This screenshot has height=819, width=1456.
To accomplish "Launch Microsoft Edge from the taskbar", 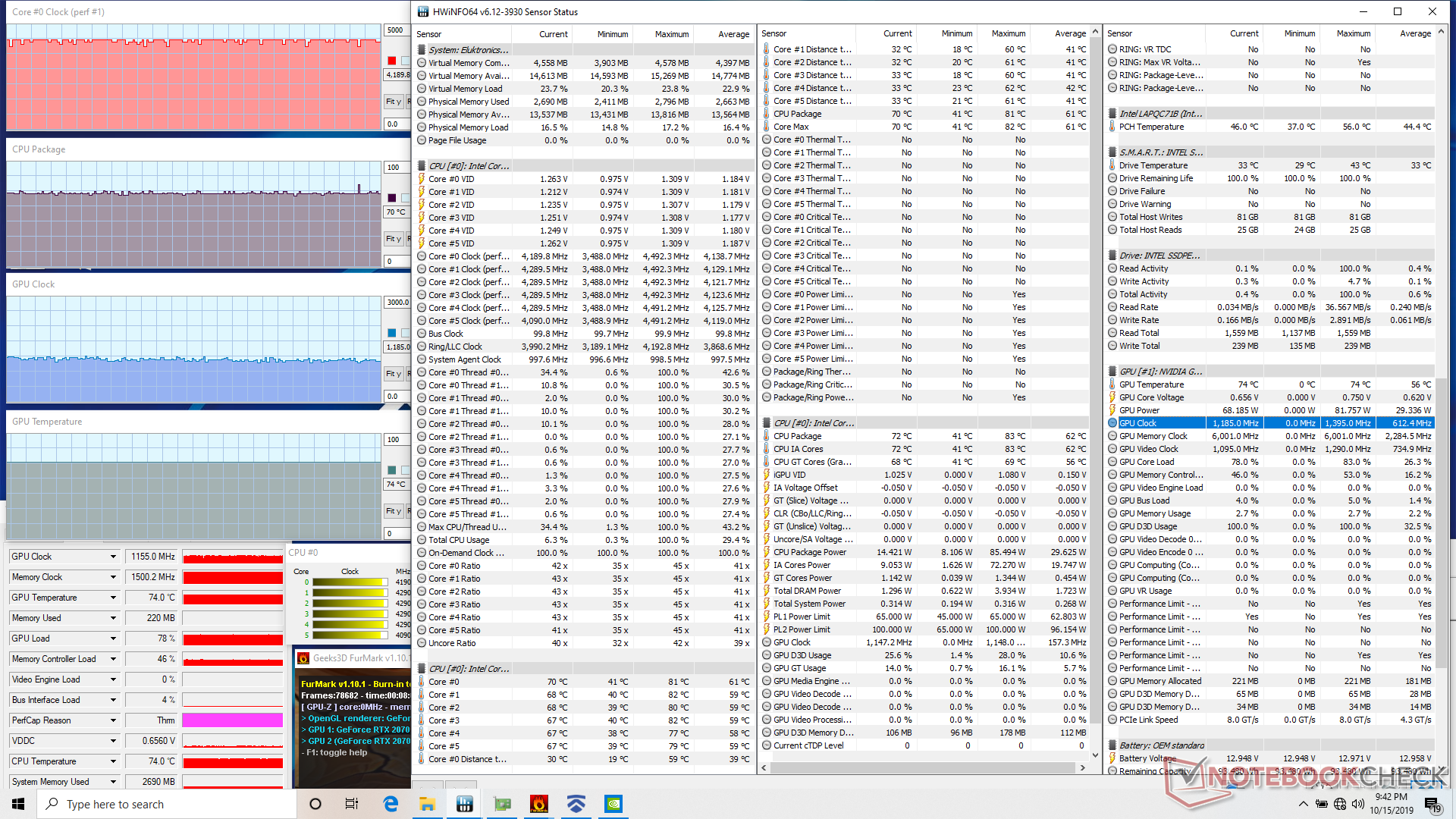I will point(391,804).
